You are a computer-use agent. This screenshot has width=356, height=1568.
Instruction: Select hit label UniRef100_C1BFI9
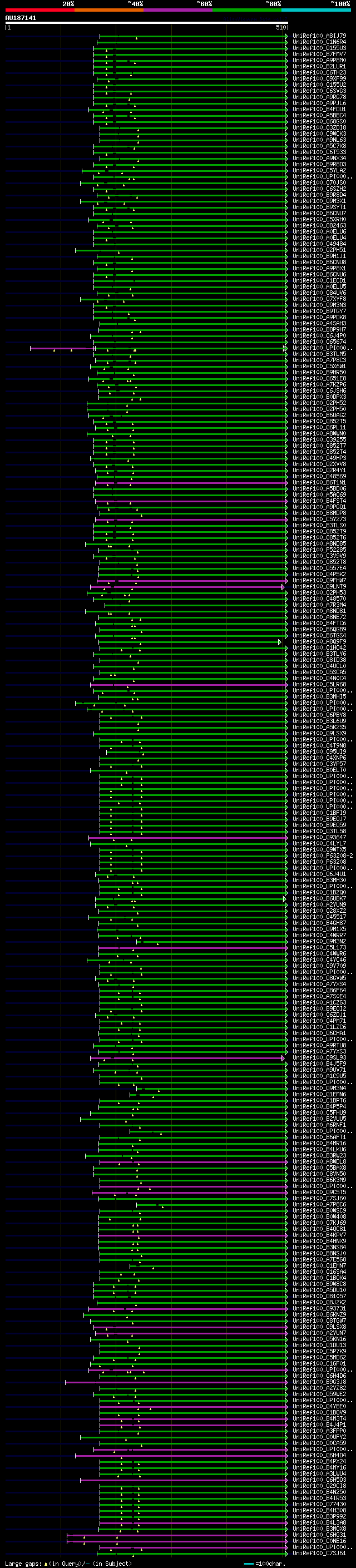click(319, 813)
